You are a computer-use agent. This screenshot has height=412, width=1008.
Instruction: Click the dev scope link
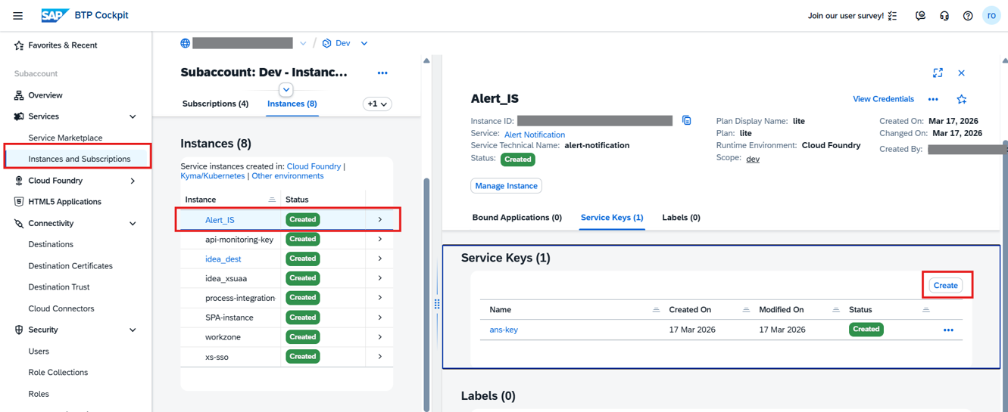tap(753, 159)
